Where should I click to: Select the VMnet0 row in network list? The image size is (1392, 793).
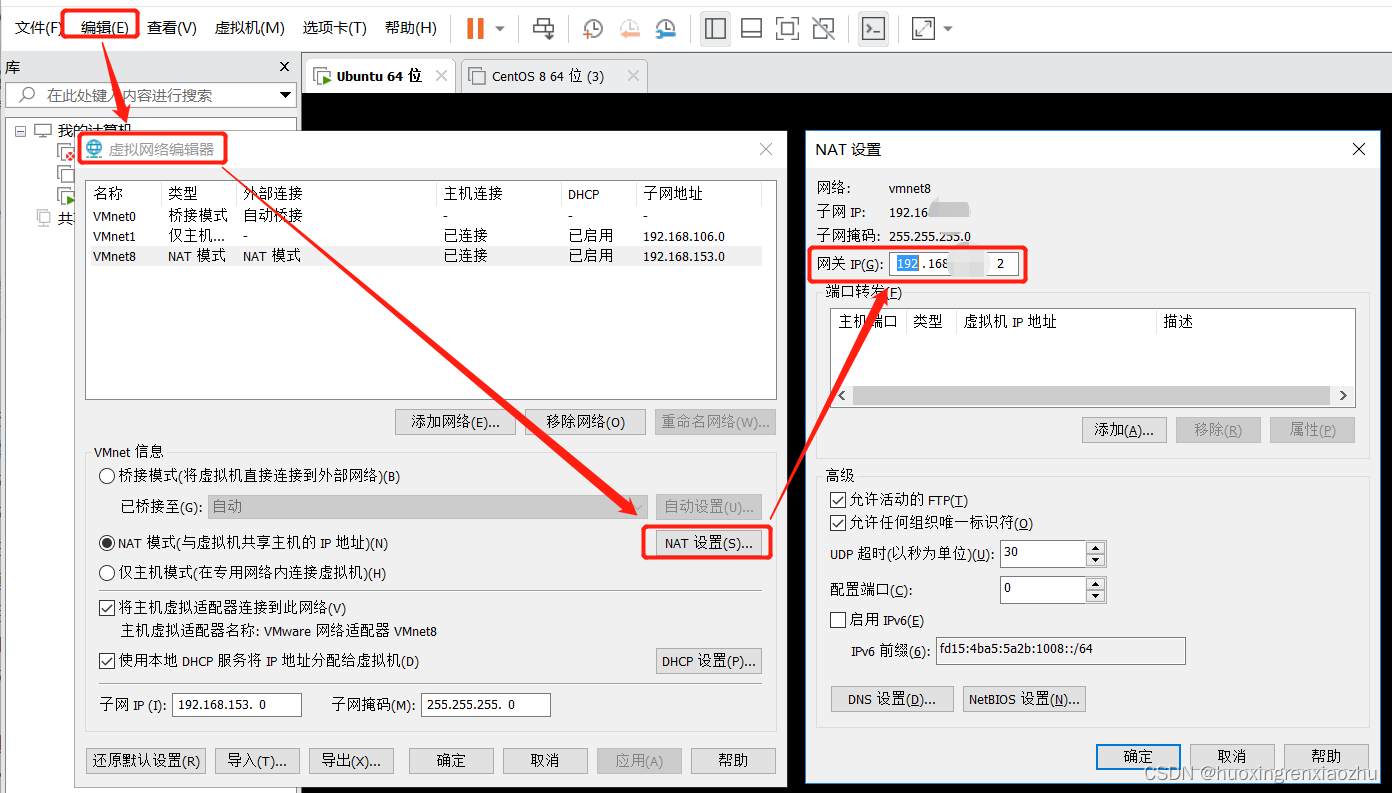point(424,215)
